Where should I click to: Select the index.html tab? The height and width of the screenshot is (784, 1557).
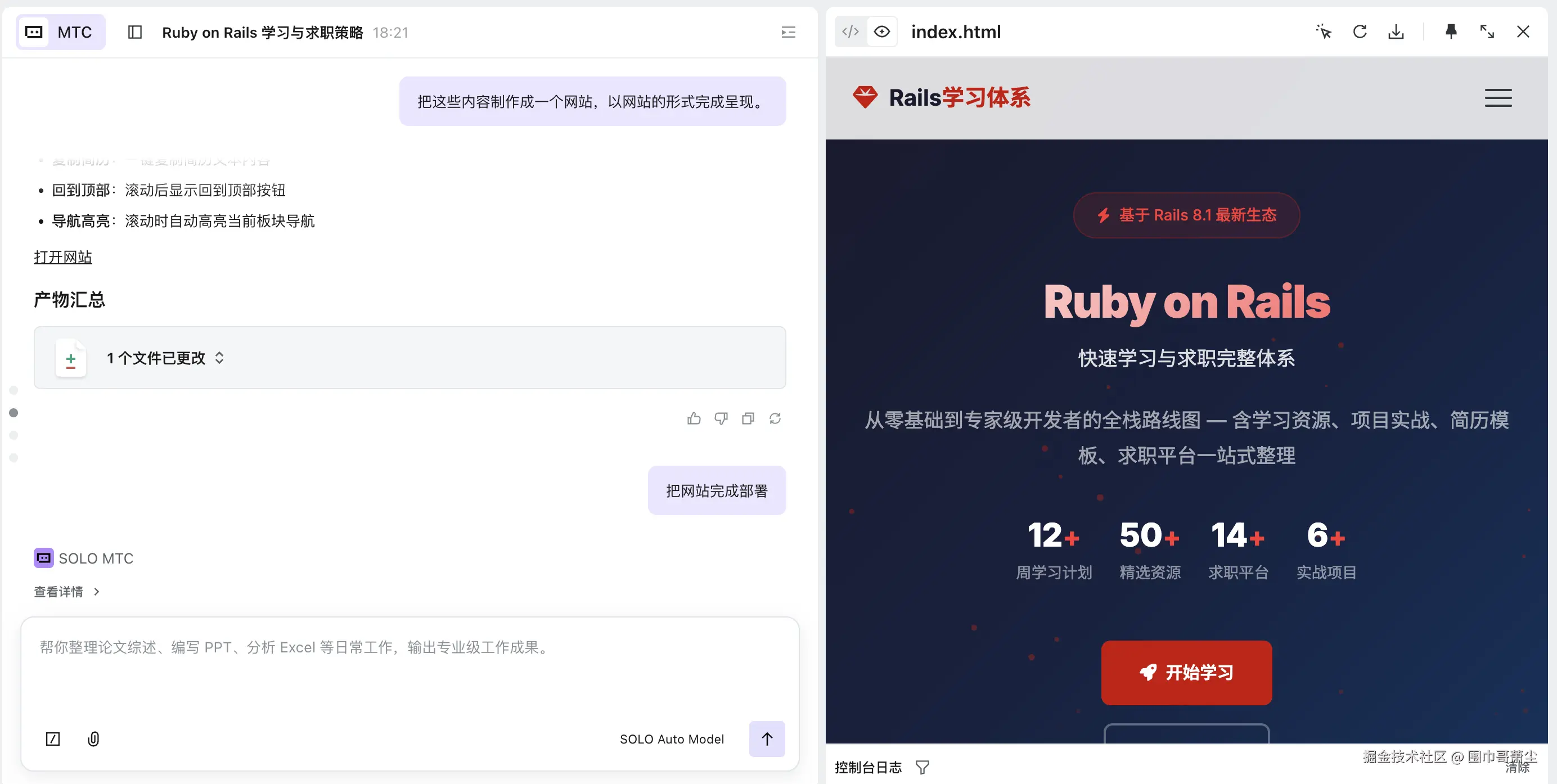tap(956, 31)
